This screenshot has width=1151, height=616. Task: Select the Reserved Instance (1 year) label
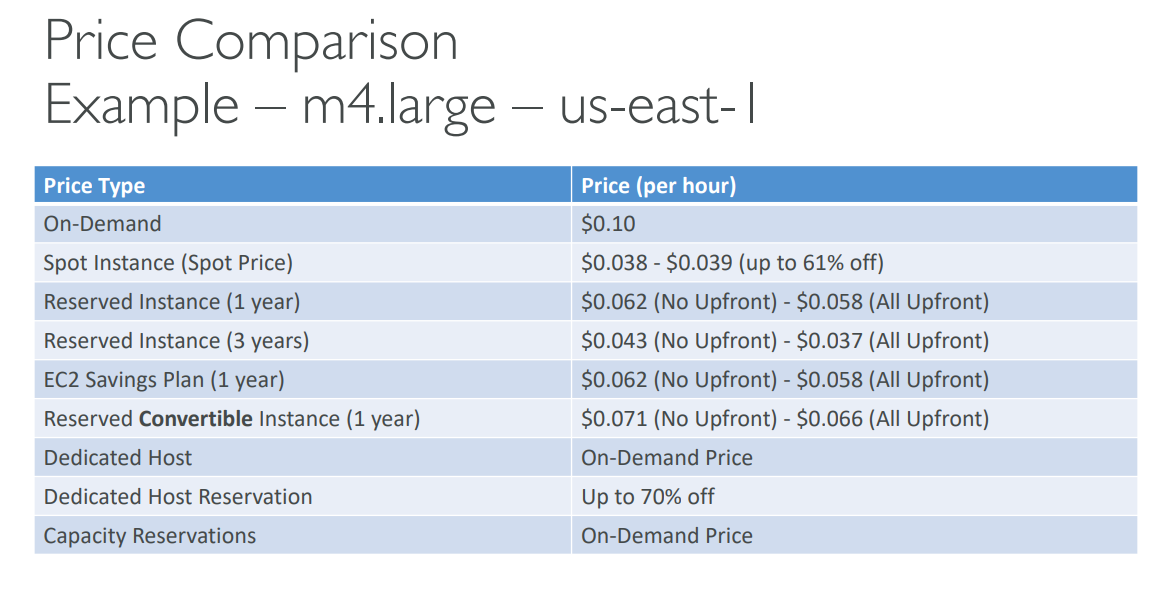[x=171, y=302]
